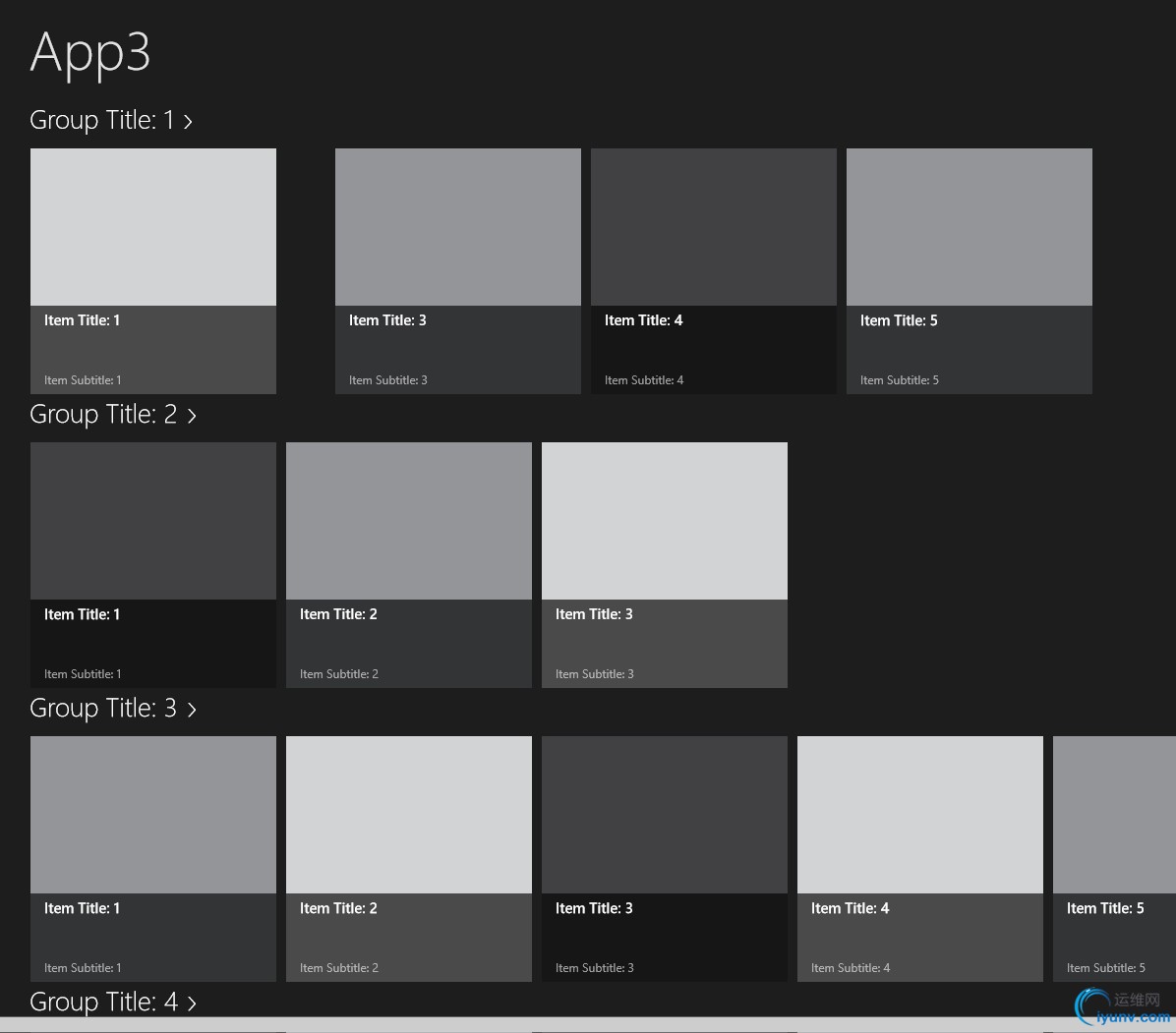The width and height of the screenshot is (1176, 1033).
Task: Expand chevron next to Group Title: 1
Action: coord(188,122)
